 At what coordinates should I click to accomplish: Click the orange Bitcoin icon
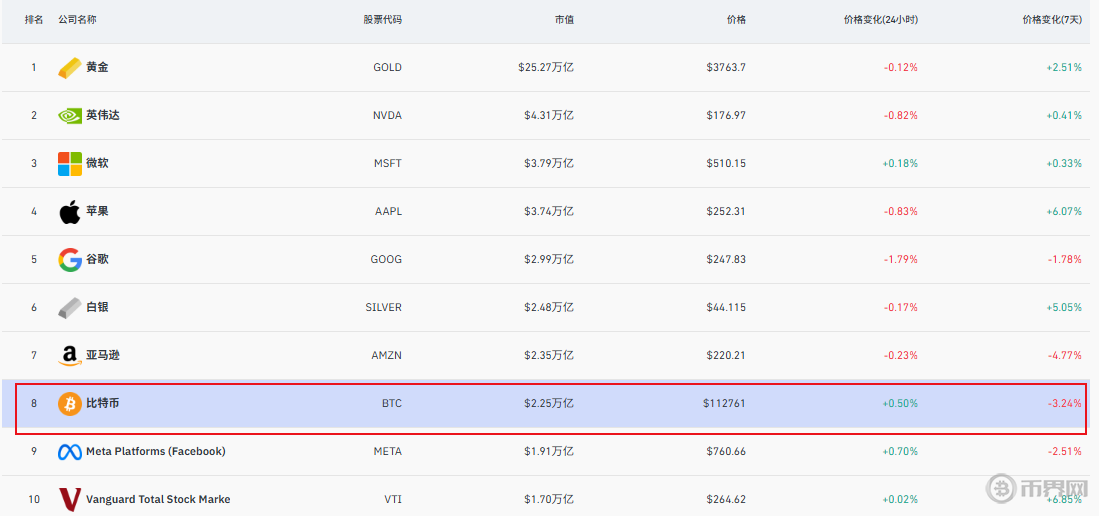[69, 404]
